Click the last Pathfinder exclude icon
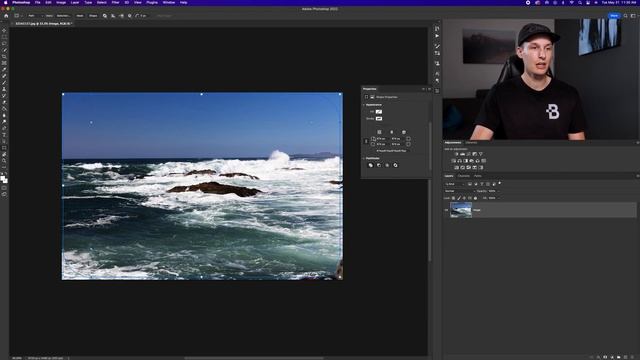Image resolution: width=640 pixels, height=360 pixels. 395,165
